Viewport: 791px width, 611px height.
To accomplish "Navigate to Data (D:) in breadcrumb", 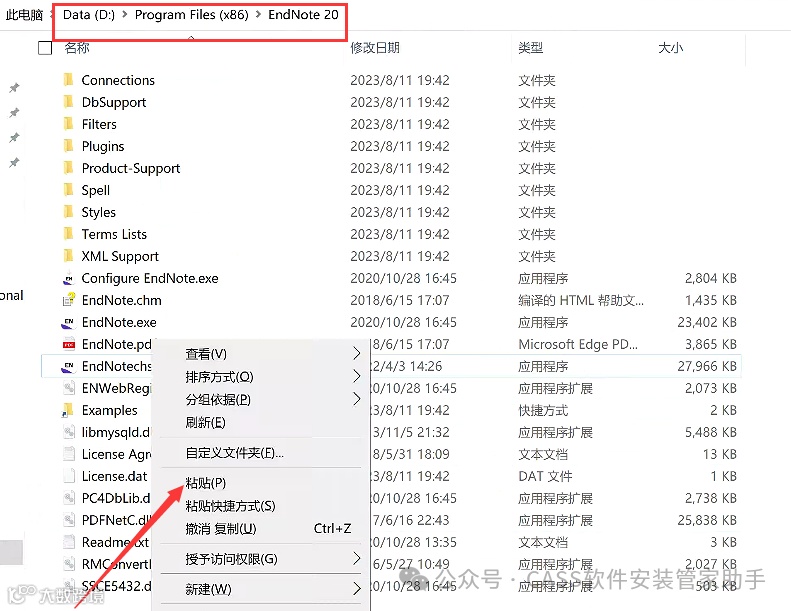I will pos(89,15).
